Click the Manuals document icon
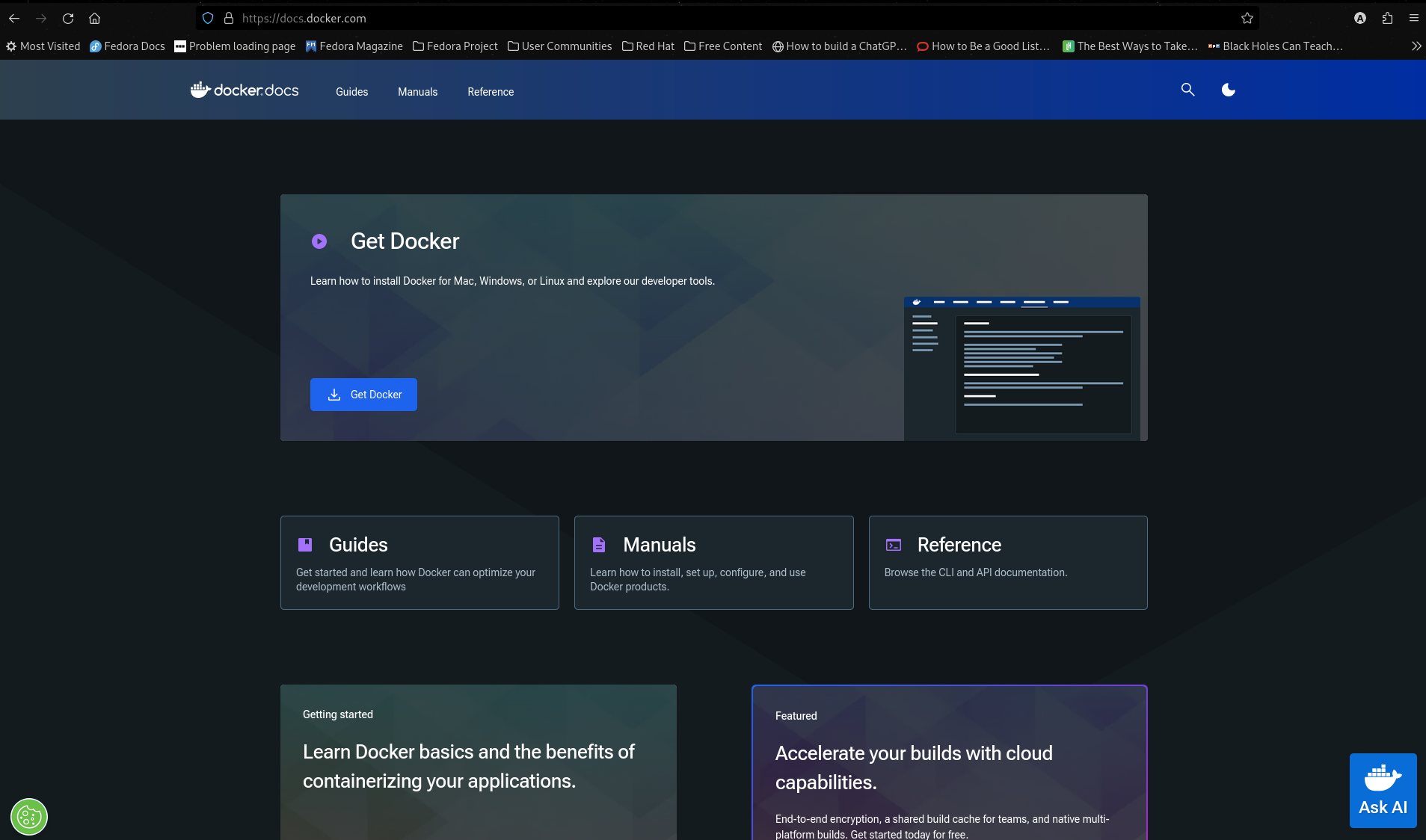Image resolution: width=1426 pixels, height=840 pixels. click(x=599, y=545)
